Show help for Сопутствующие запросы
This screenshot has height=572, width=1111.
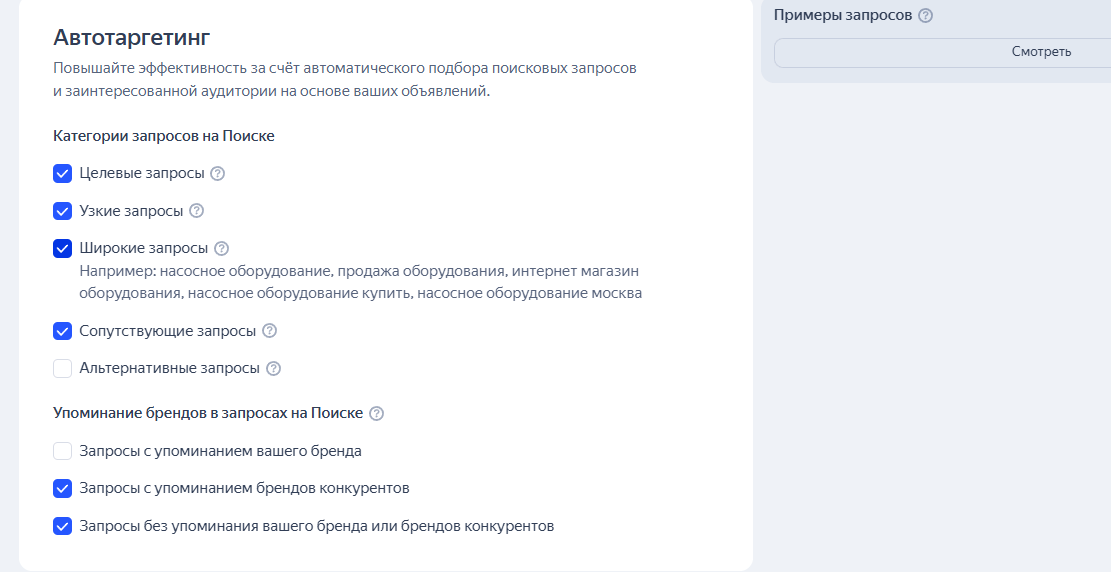coord(269,331)
